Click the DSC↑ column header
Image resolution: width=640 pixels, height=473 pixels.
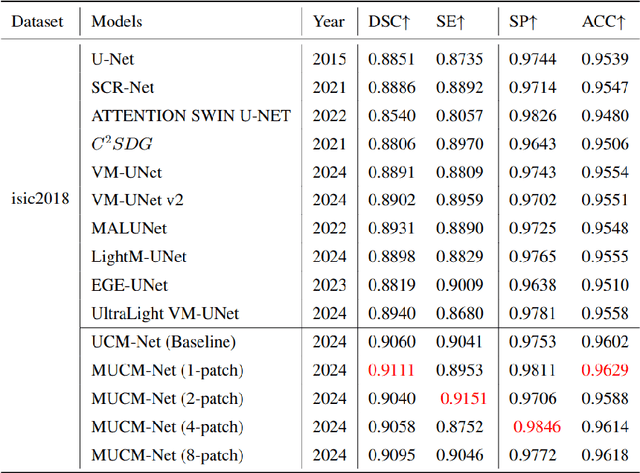[x=390, y=20]
